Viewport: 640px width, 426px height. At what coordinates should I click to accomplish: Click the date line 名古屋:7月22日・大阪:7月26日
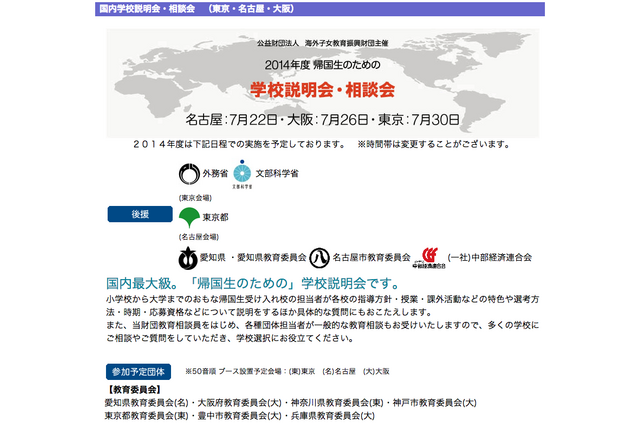coord(322,120)
